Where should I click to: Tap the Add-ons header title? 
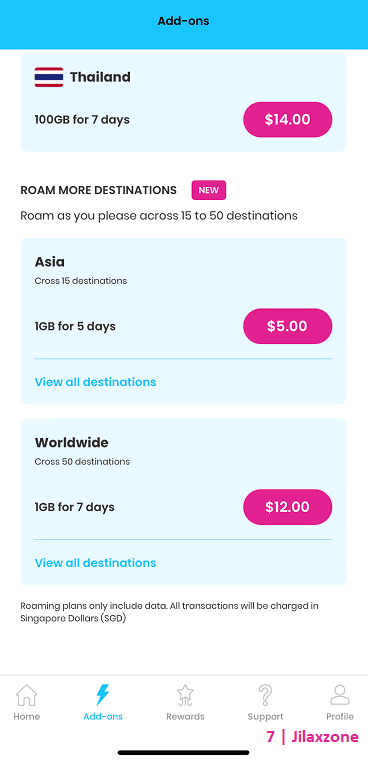coord(183,21)
